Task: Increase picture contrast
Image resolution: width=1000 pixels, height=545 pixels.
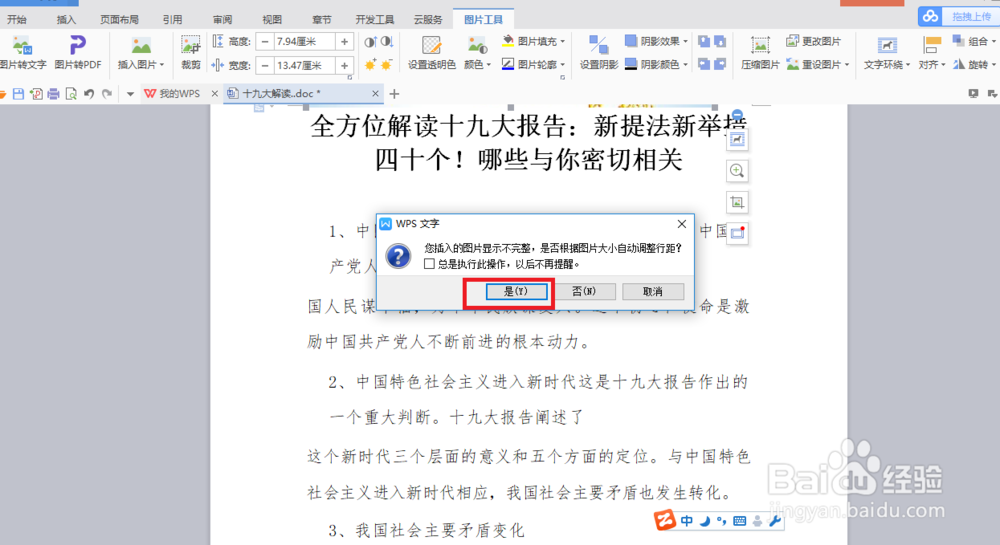Action: (370, 42)
